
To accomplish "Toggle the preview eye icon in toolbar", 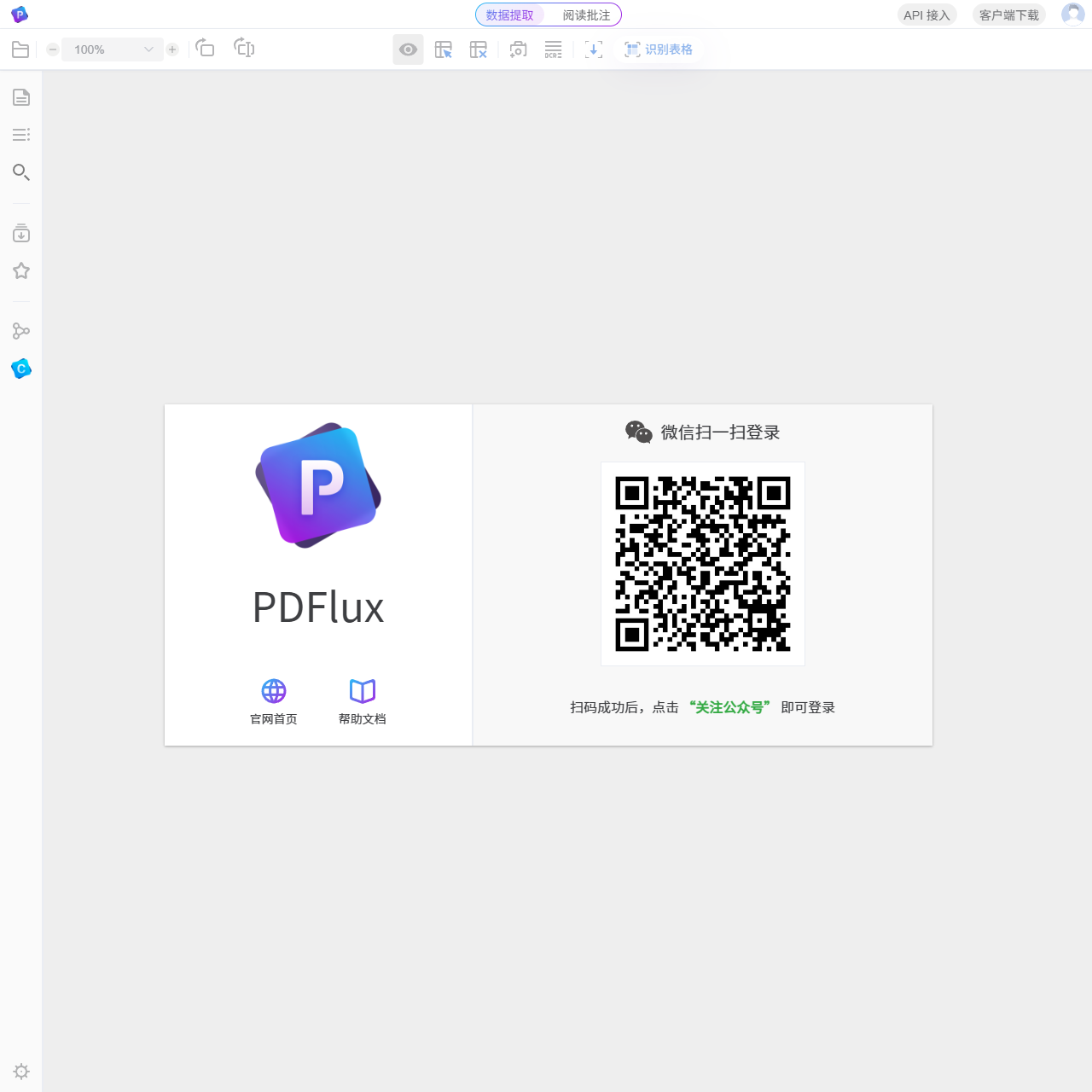I will coord(408,49).
